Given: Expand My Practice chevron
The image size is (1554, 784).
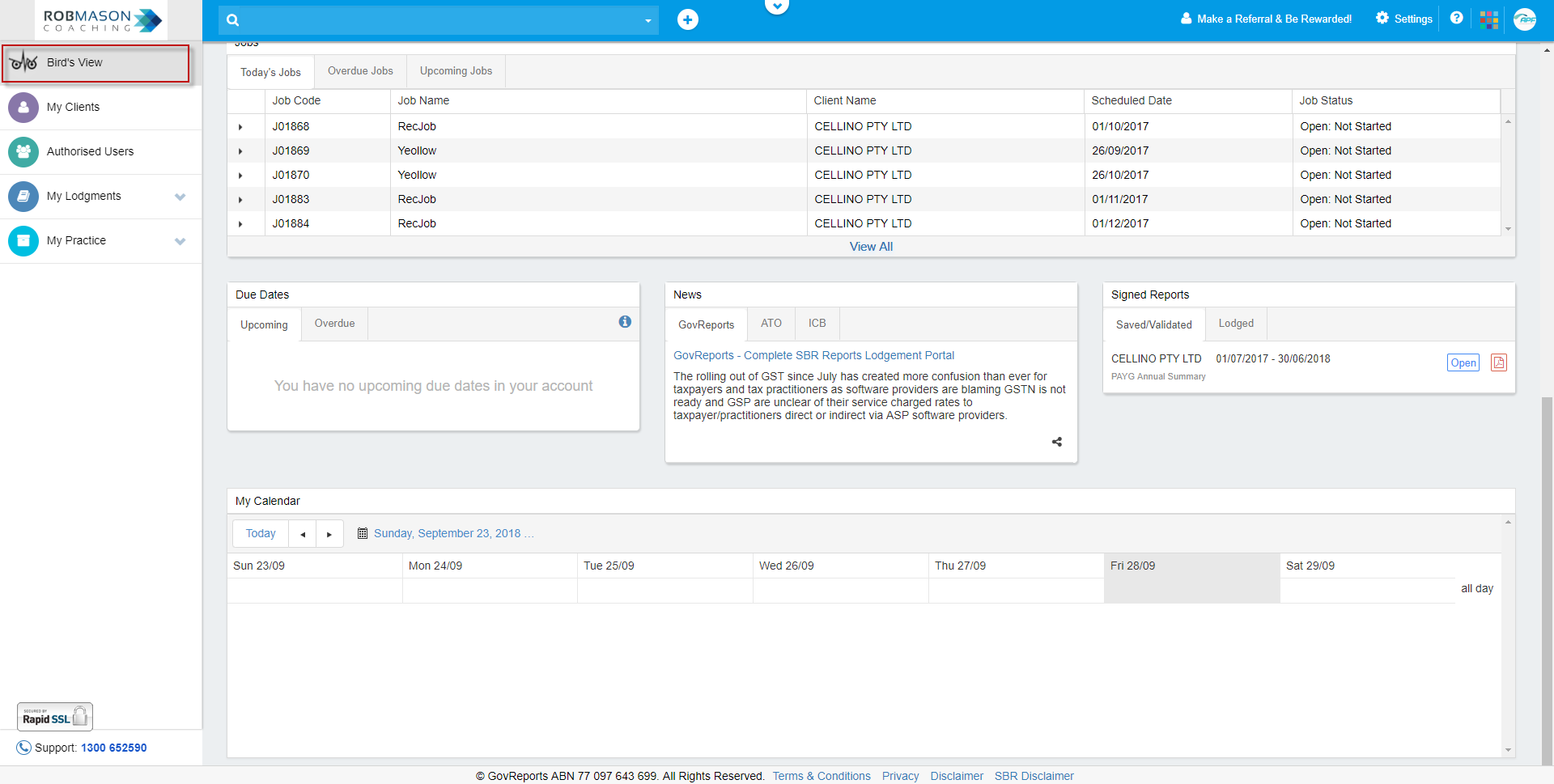Looking at the screenshot, I should (180, 241).
